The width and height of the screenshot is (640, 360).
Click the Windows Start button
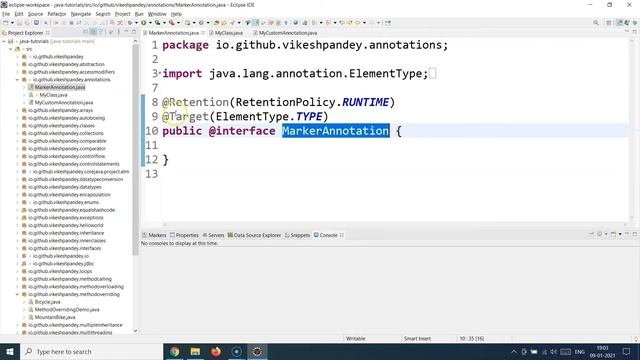(10, 351)
